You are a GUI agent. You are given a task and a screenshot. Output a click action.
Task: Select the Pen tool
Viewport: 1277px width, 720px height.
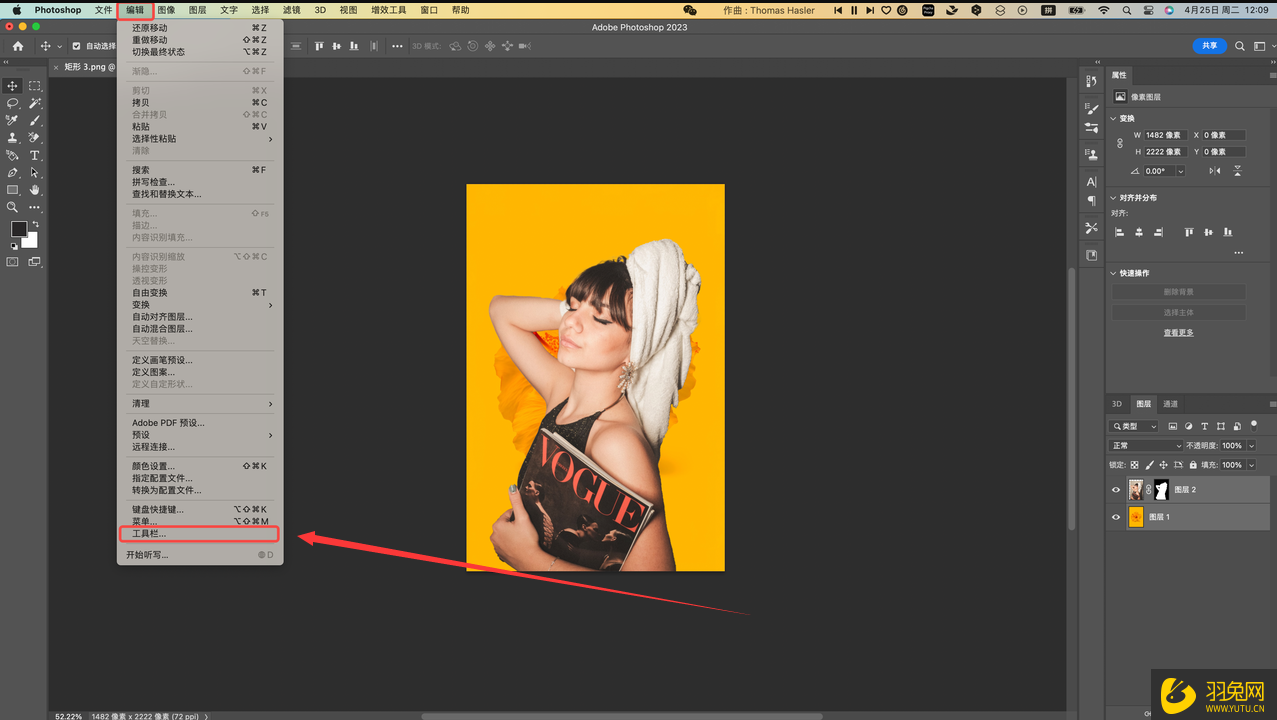[13, 172]
